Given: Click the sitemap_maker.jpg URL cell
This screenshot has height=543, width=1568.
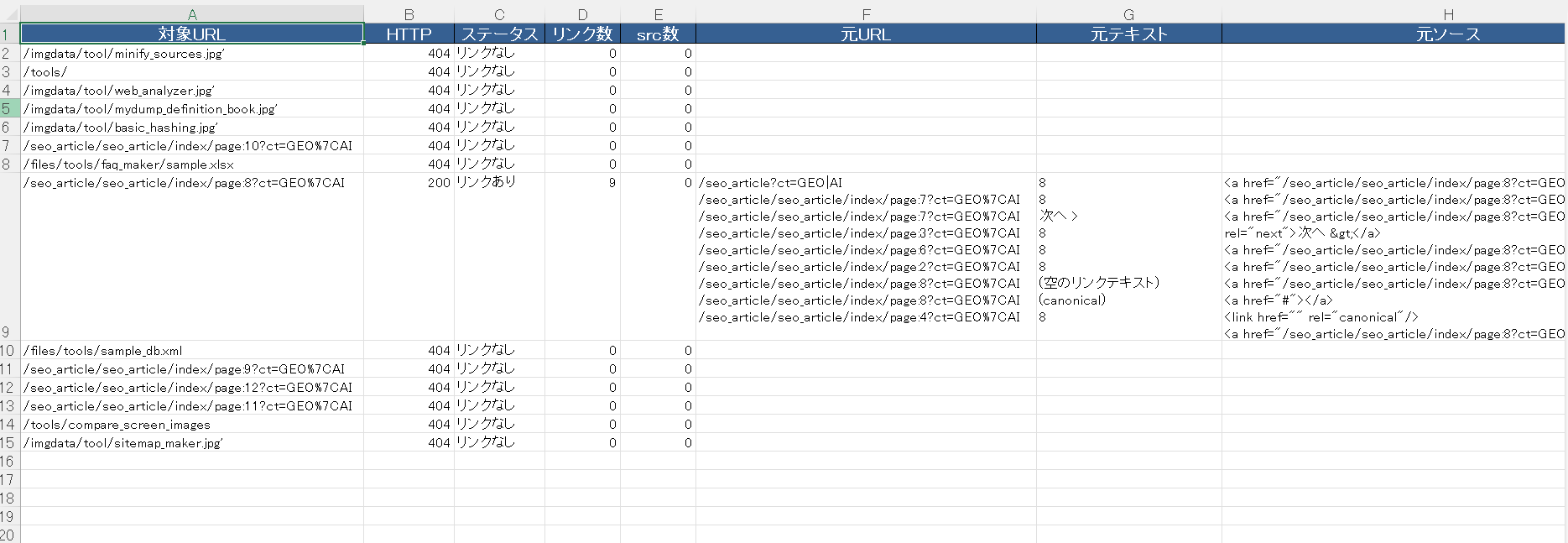Looking at the screenshot, I should point(192,443).
